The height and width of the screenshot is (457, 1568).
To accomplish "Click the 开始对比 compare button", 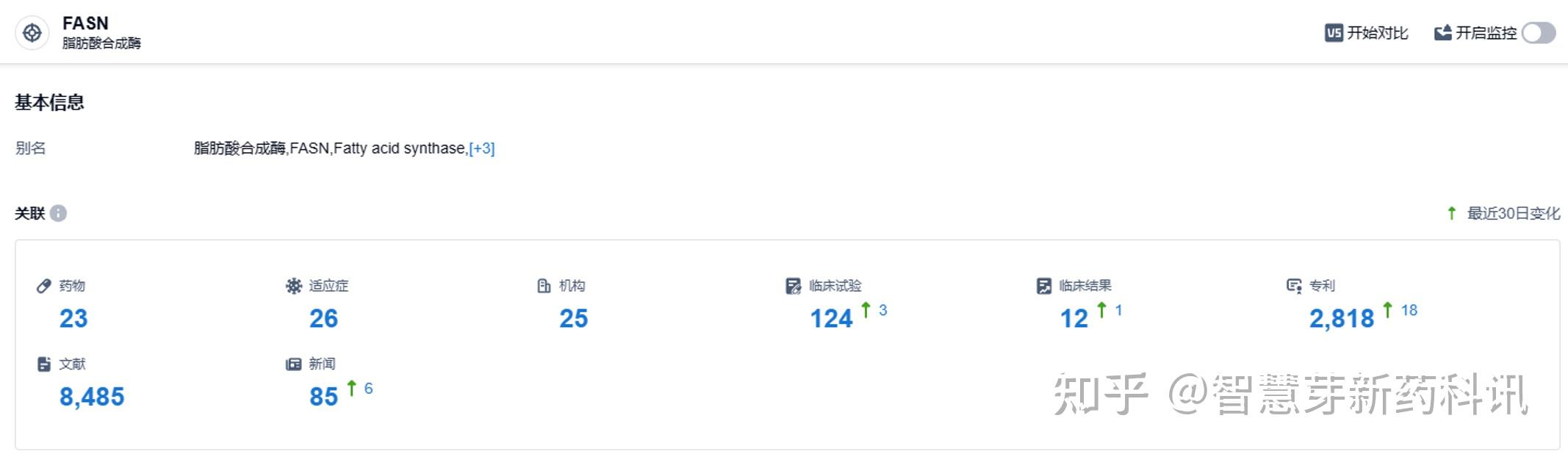I will 1367,33.
